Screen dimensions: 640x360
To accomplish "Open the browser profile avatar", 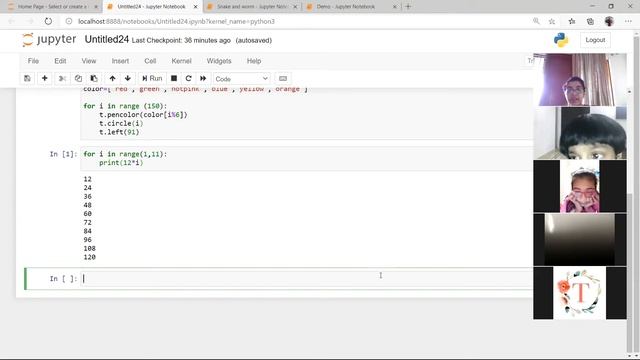I will [x=609, y=21].
